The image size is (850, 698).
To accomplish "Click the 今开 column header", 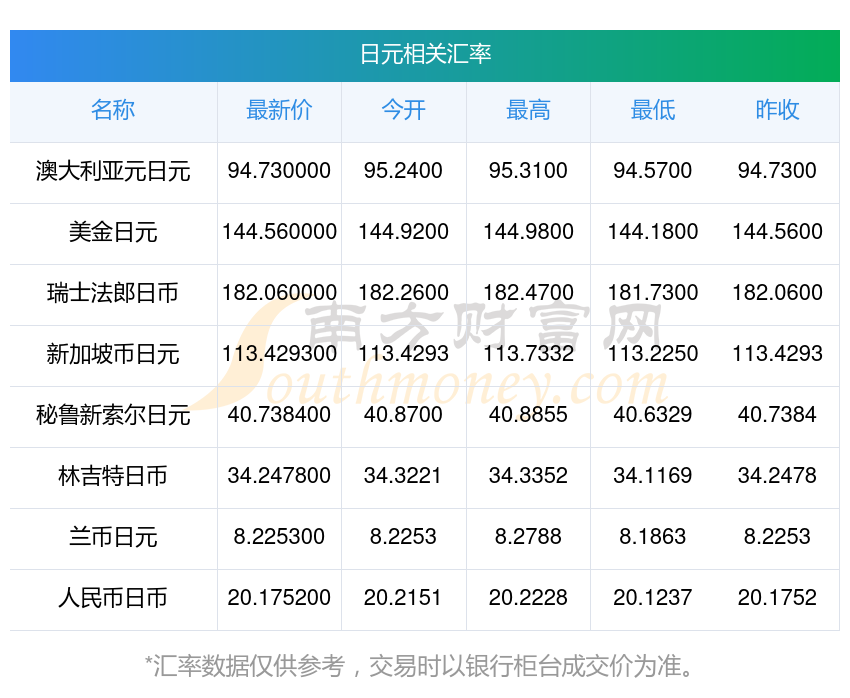I will pos(403,111).
